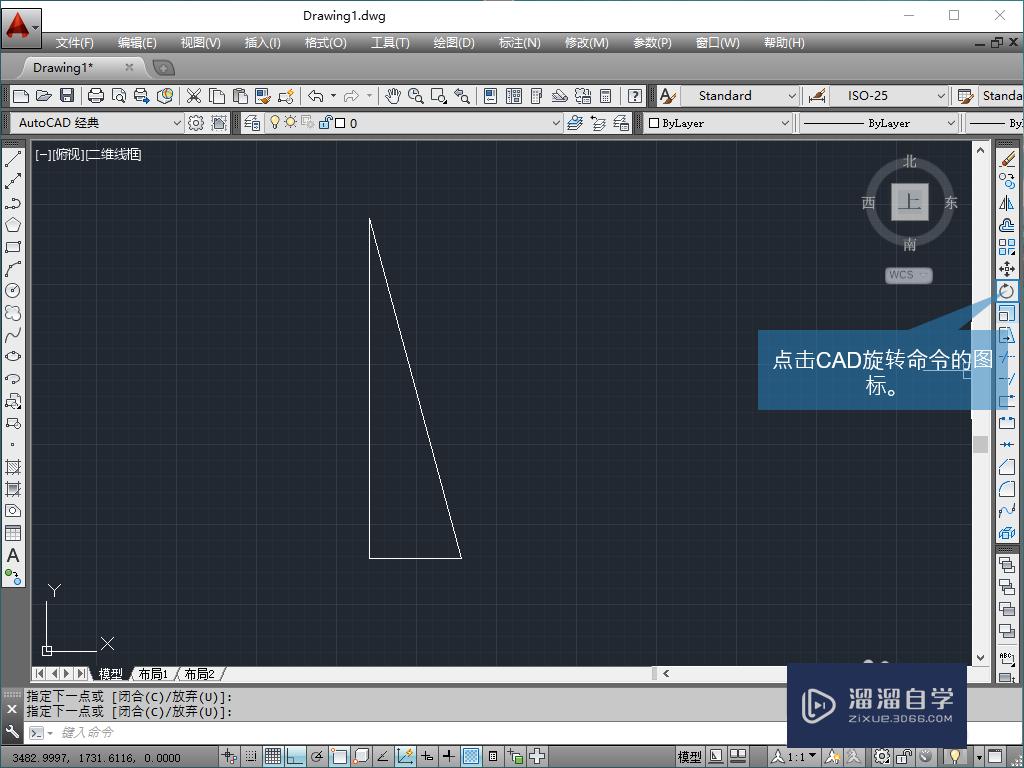
Task: Click the vertical scrollbar down arrow
Action: click(x=980, y=657)
